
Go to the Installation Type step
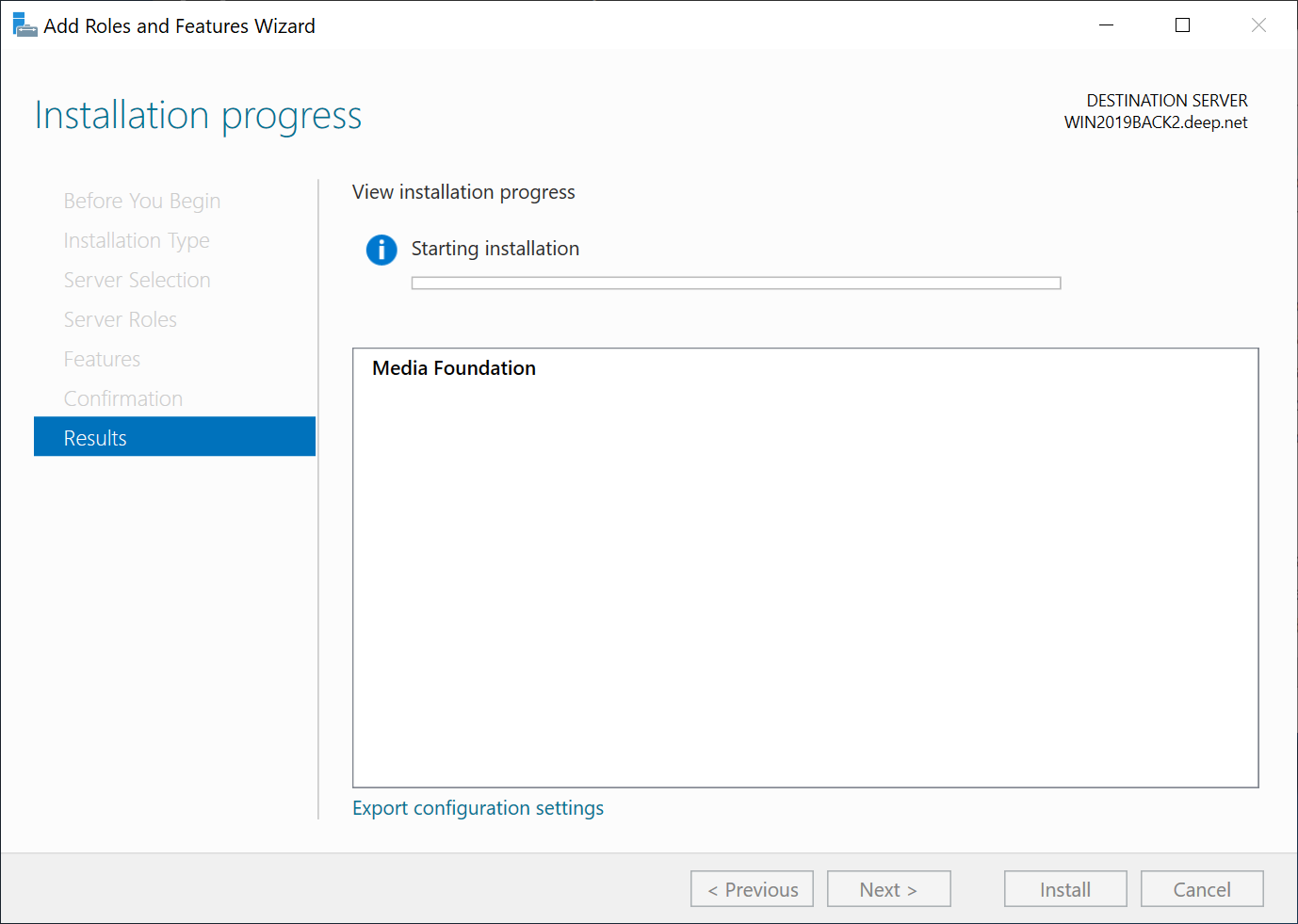[x=137, y=240]
